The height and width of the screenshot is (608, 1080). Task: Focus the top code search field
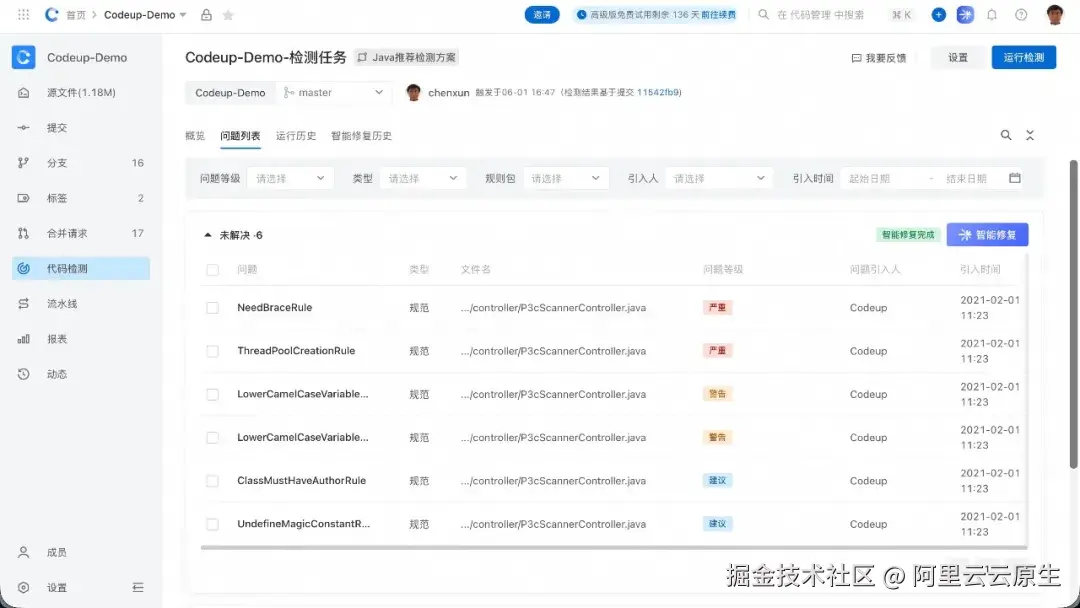point(820,14)
